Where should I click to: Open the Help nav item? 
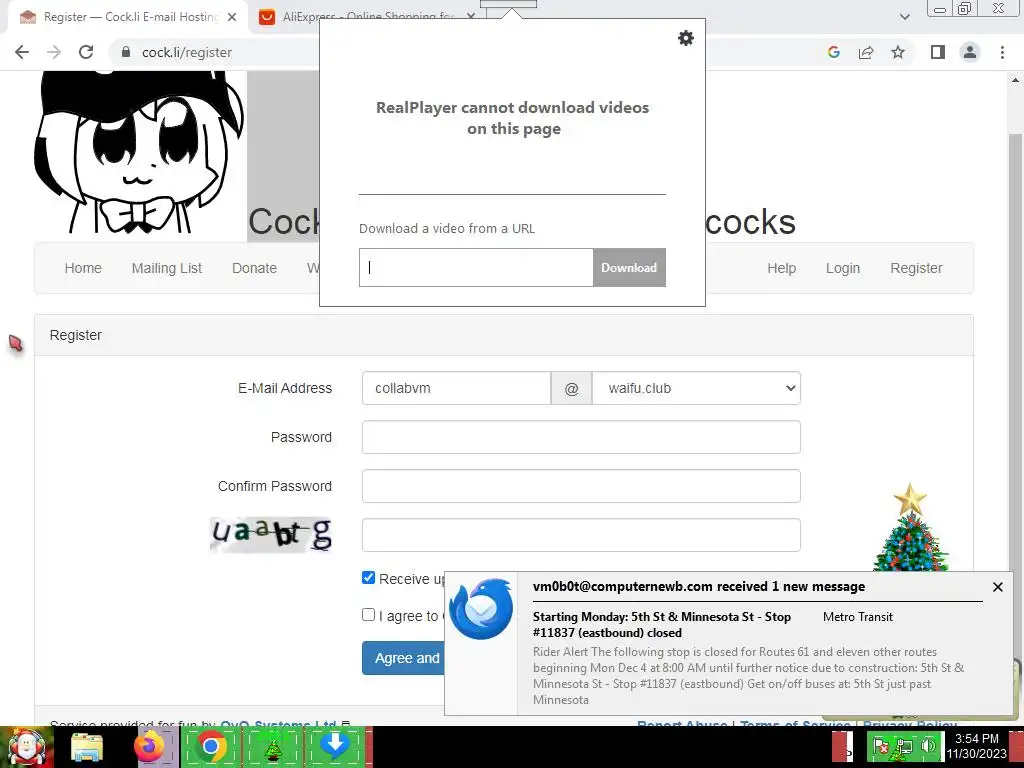tap(781, 268)
